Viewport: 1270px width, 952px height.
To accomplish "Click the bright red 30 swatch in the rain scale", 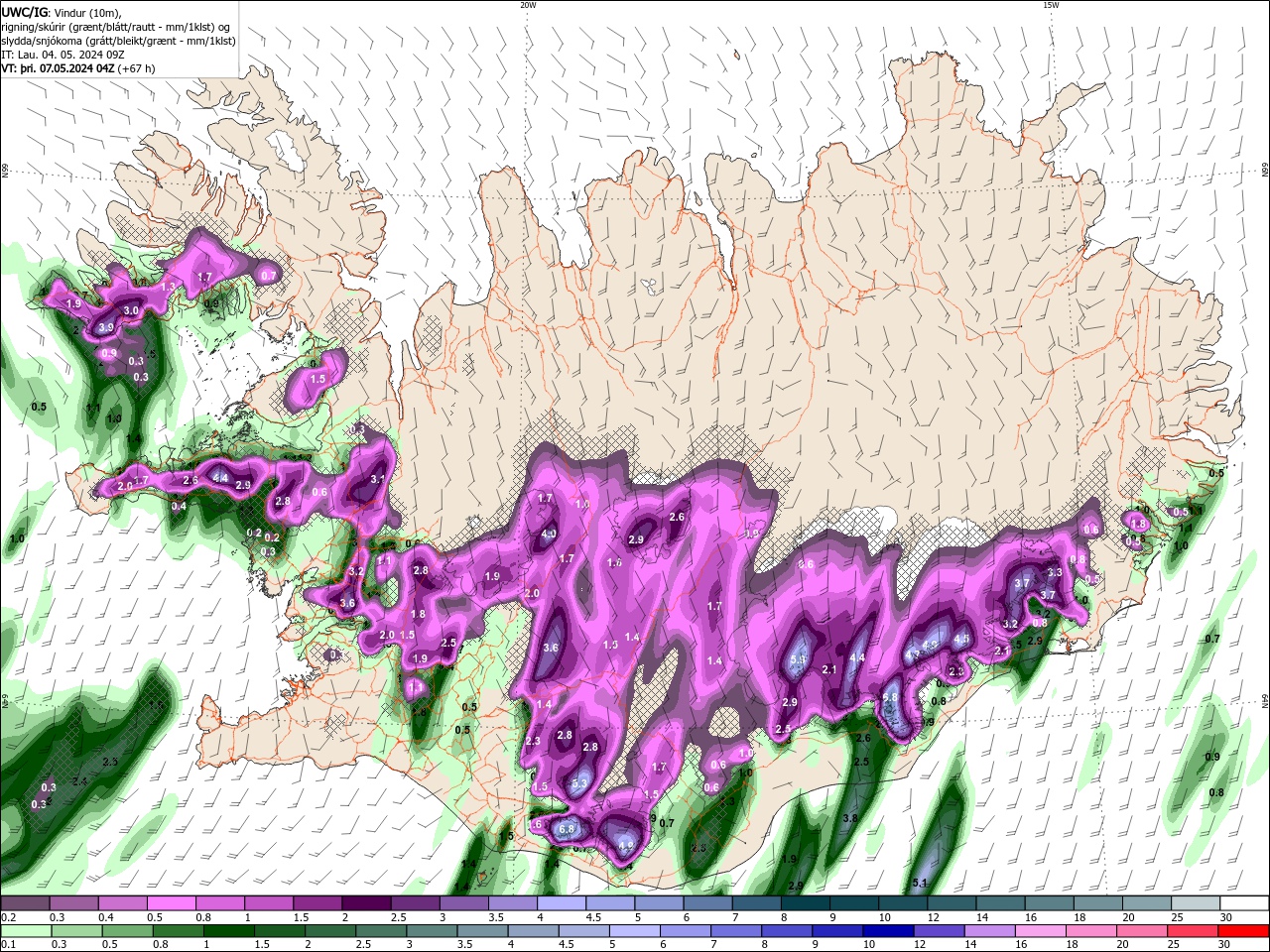I will click(1244, 931).
